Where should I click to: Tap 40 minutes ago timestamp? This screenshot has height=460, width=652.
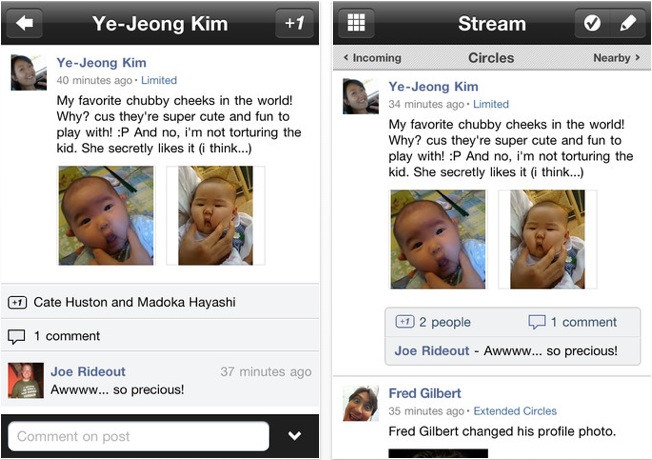pyautogui.click(x=94, y=80)
